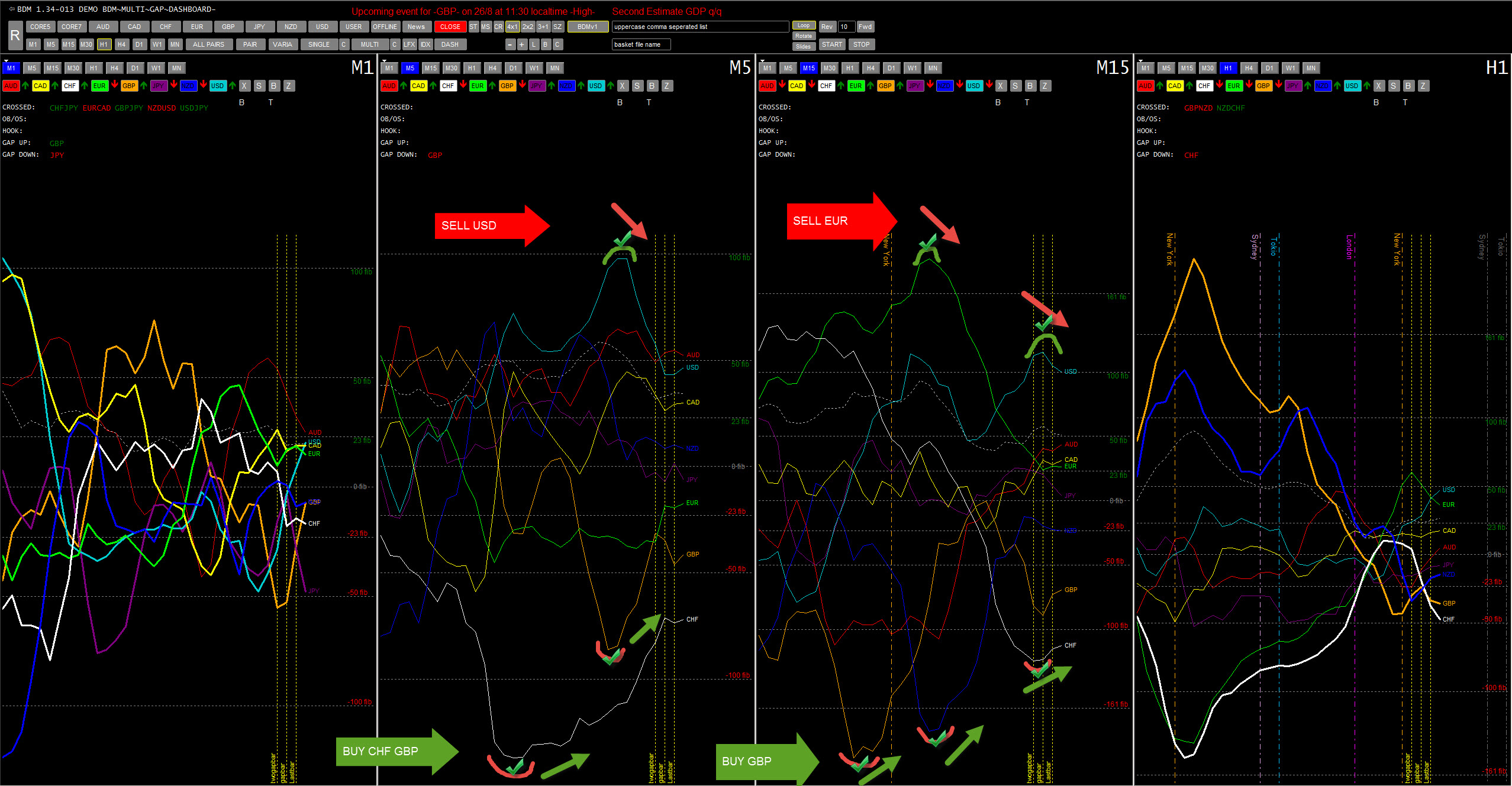
Task: Click the Z button in M5 panel
Action: [667, 86]
